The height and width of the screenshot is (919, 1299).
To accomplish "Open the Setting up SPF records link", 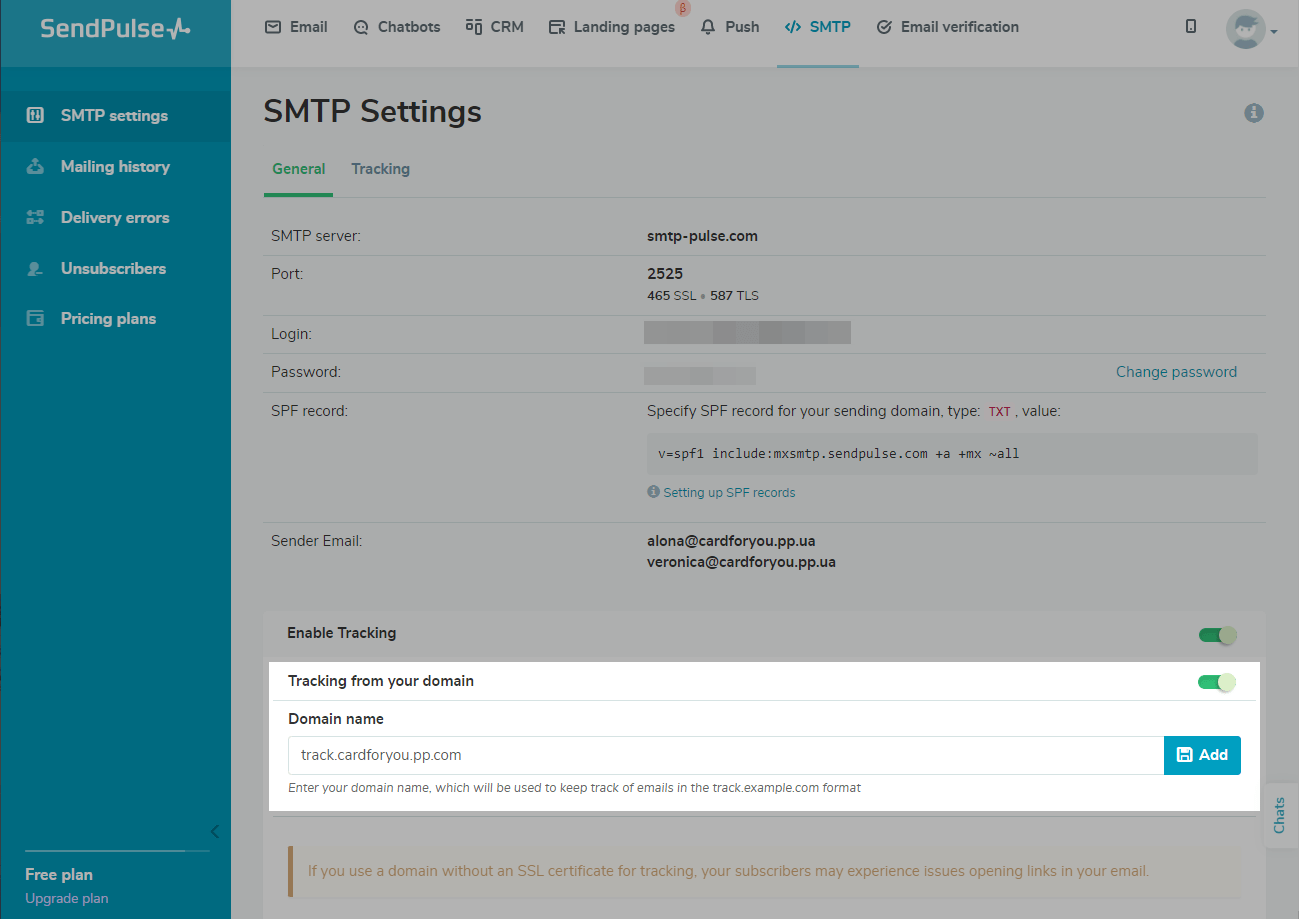I will point(729,492).
